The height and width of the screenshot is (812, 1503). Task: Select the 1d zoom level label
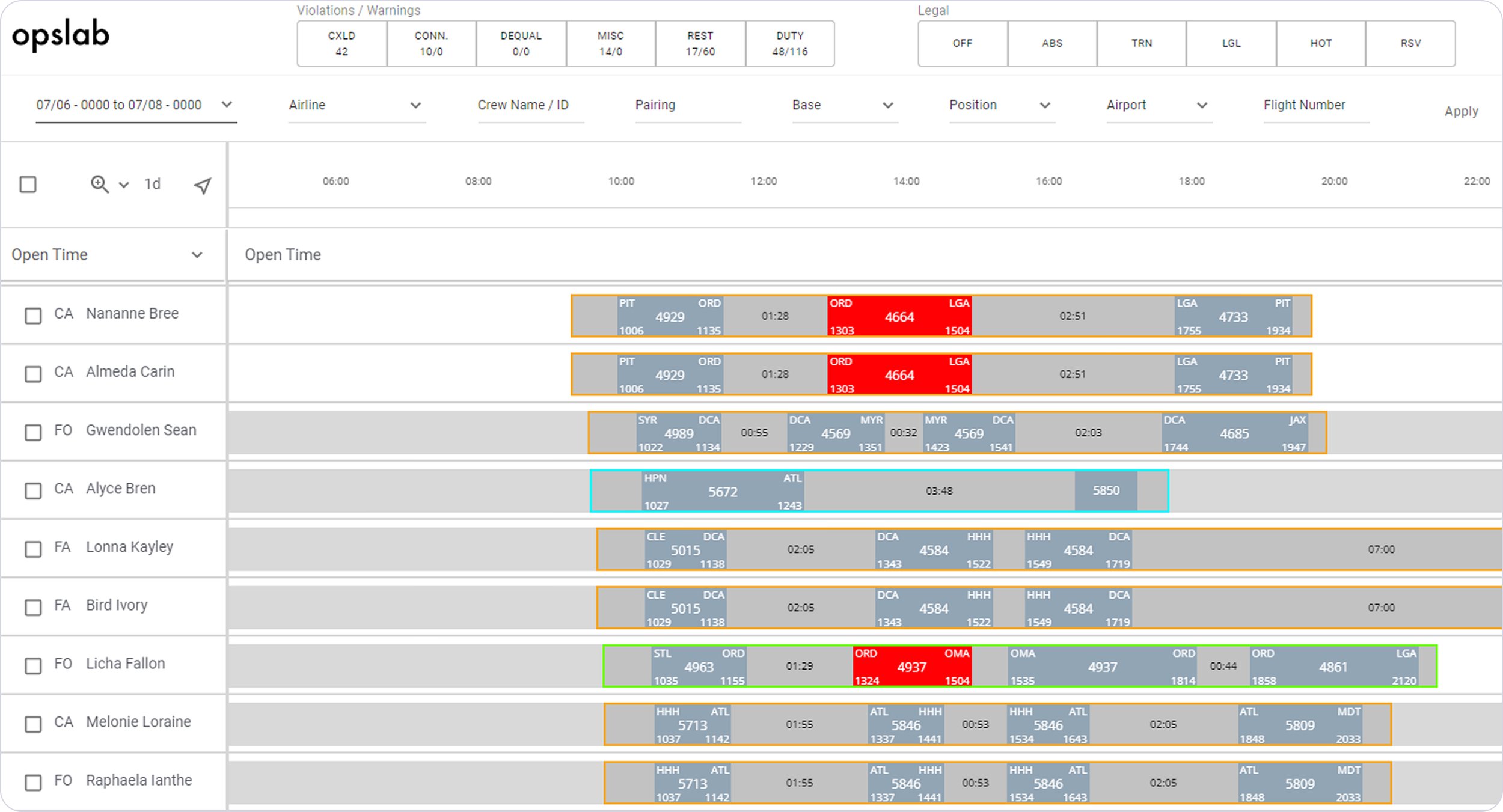152,184
